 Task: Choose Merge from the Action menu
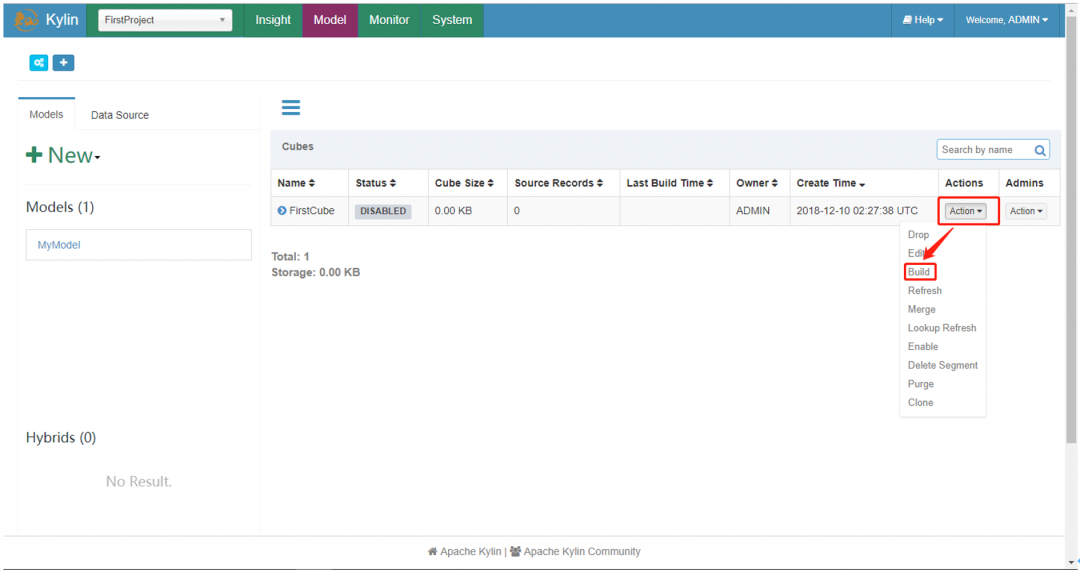point(922,309)
